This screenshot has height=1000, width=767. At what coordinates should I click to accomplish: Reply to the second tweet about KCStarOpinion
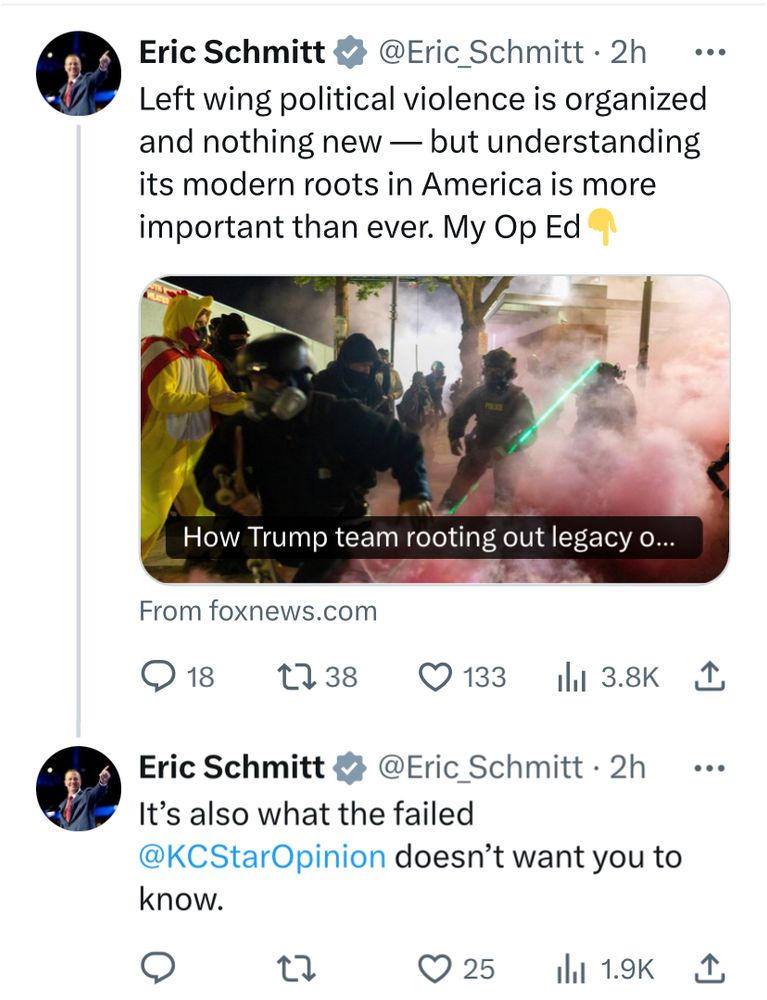[159, 968]
